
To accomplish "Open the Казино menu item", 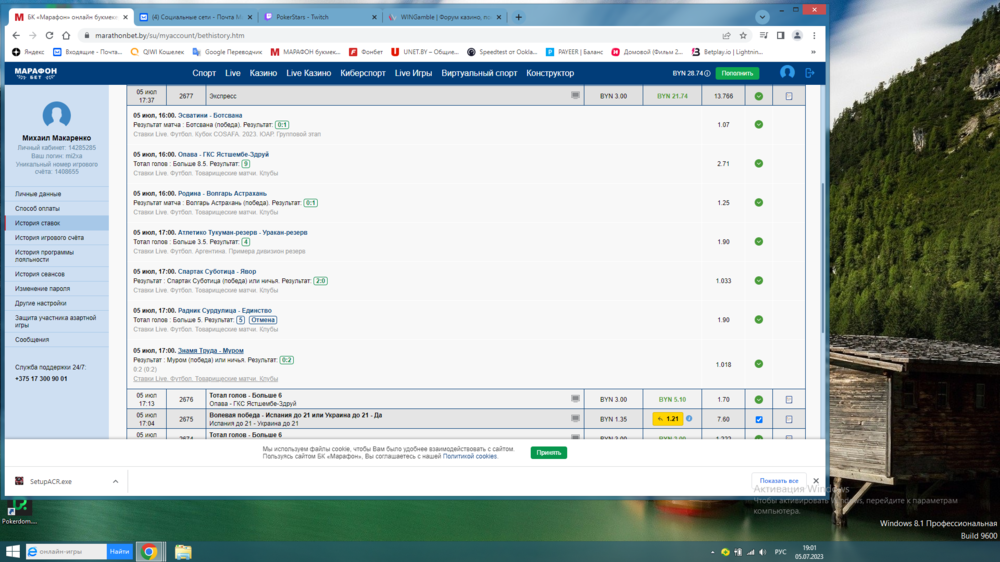I will point(263,73).
